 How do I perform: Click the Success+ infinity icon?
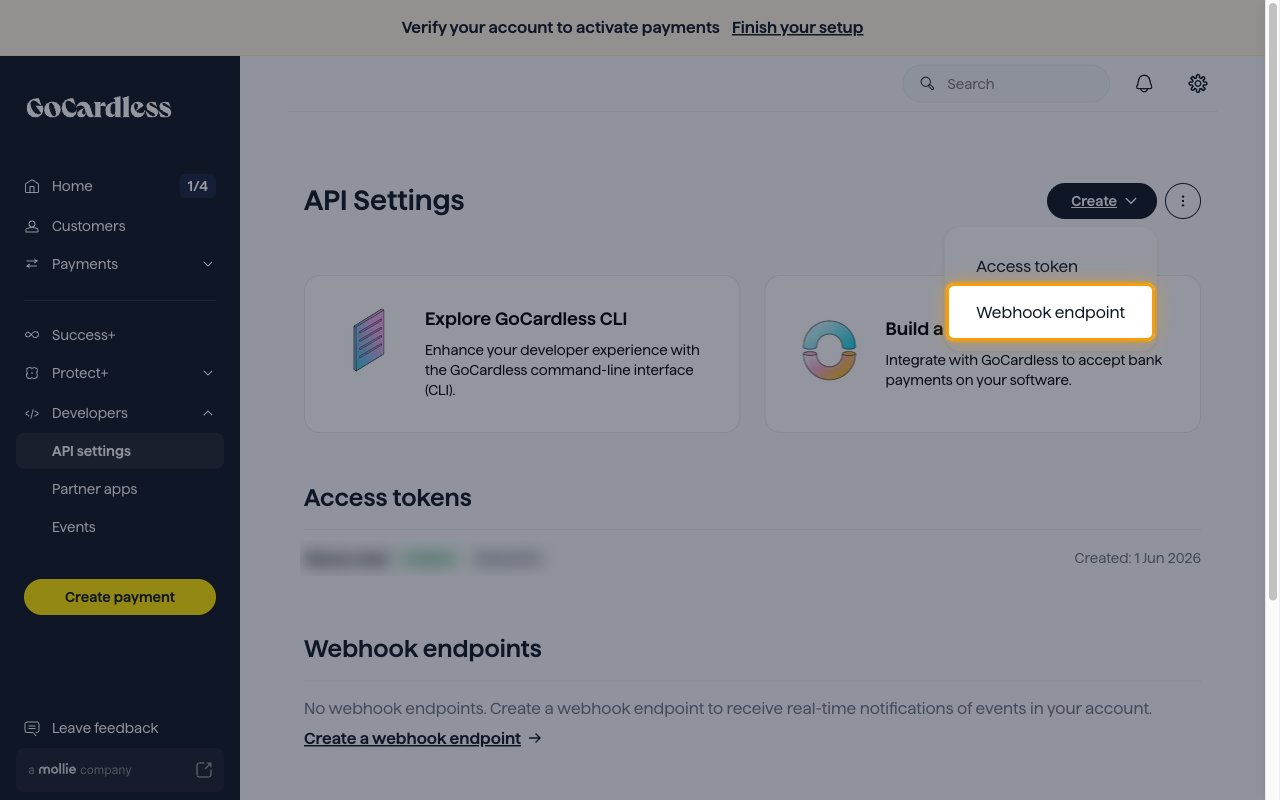(32, 335)
